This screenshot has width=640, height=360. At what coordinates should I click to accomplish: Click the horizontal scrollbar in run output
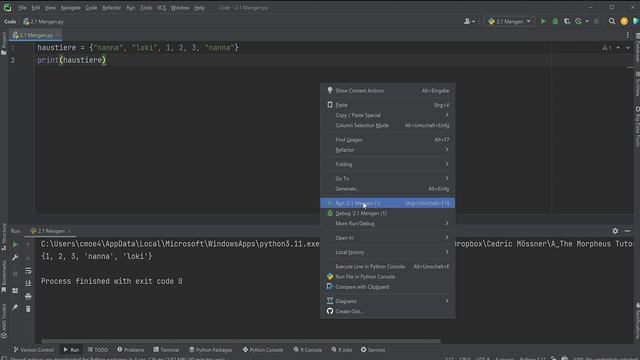pos(241,341)
